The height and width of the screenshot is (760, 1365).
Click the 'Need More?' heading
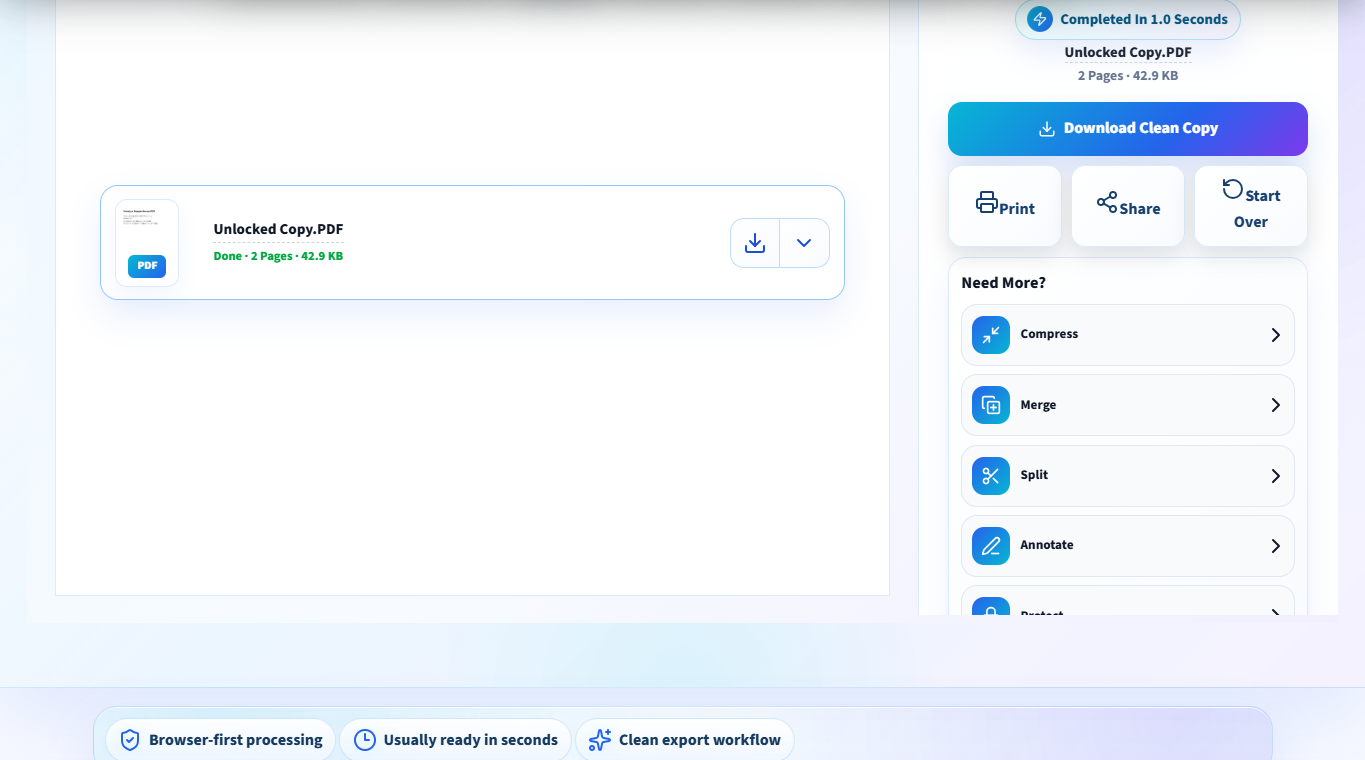pyautogui.click(x=1003, y=283)
